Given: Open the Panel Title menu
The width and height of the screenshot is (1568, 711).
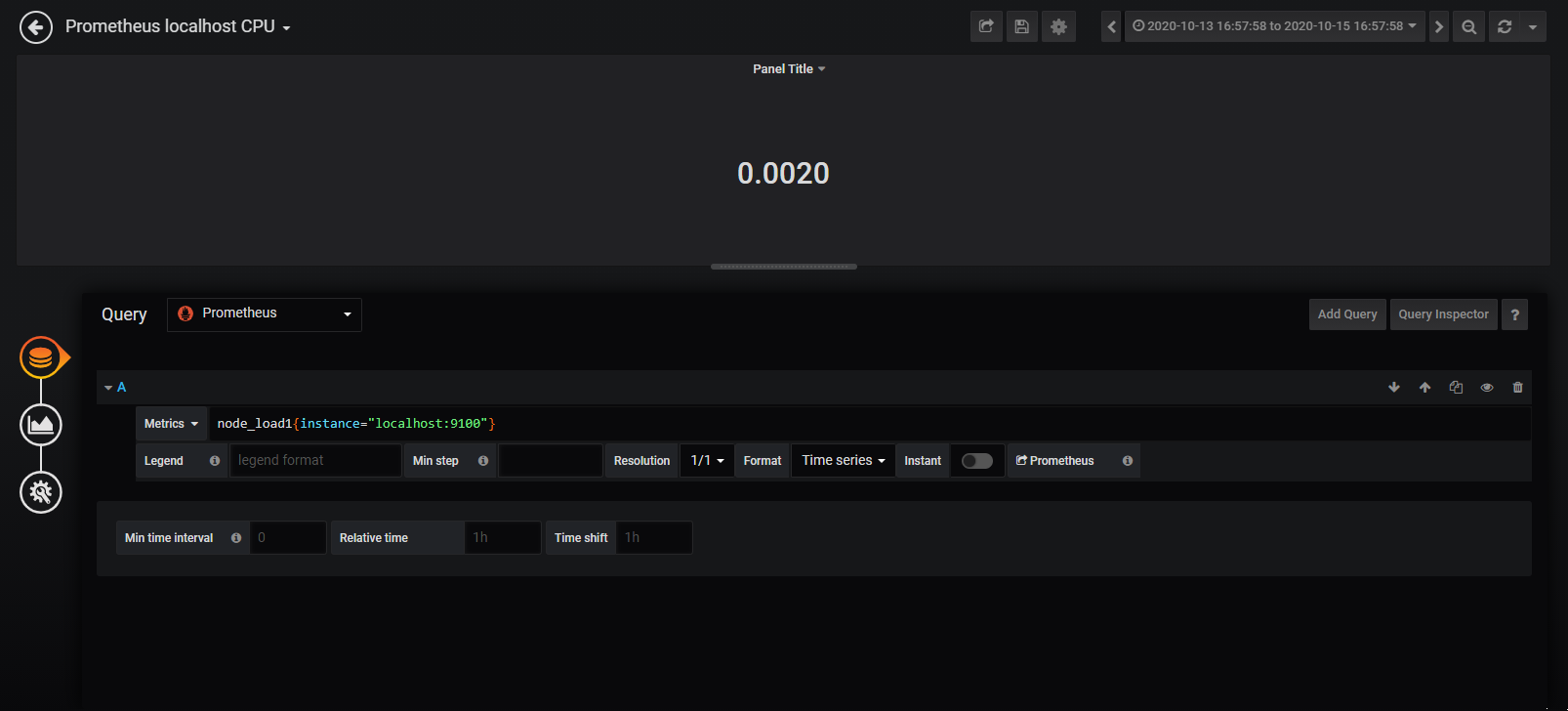Looking at the screenshot, I should [x=789, y=68].
